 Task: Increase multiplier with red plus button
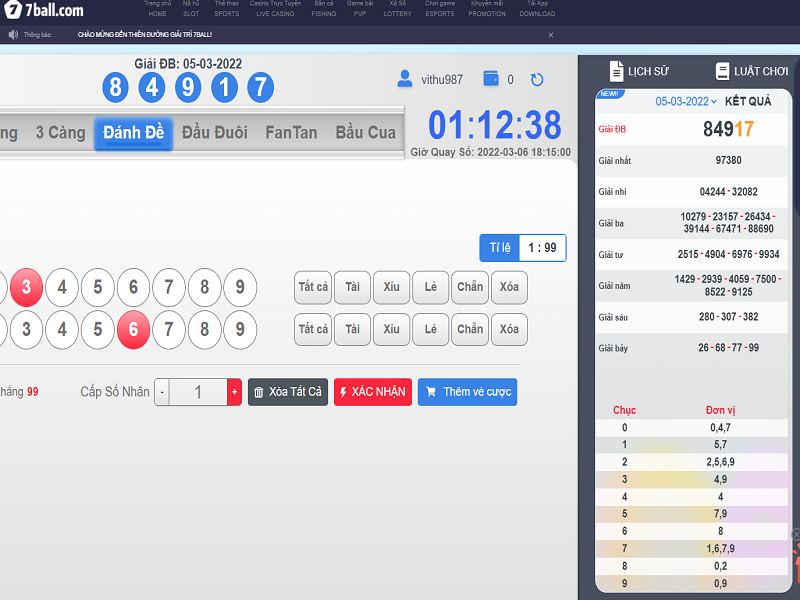click(x=235, y=392)
